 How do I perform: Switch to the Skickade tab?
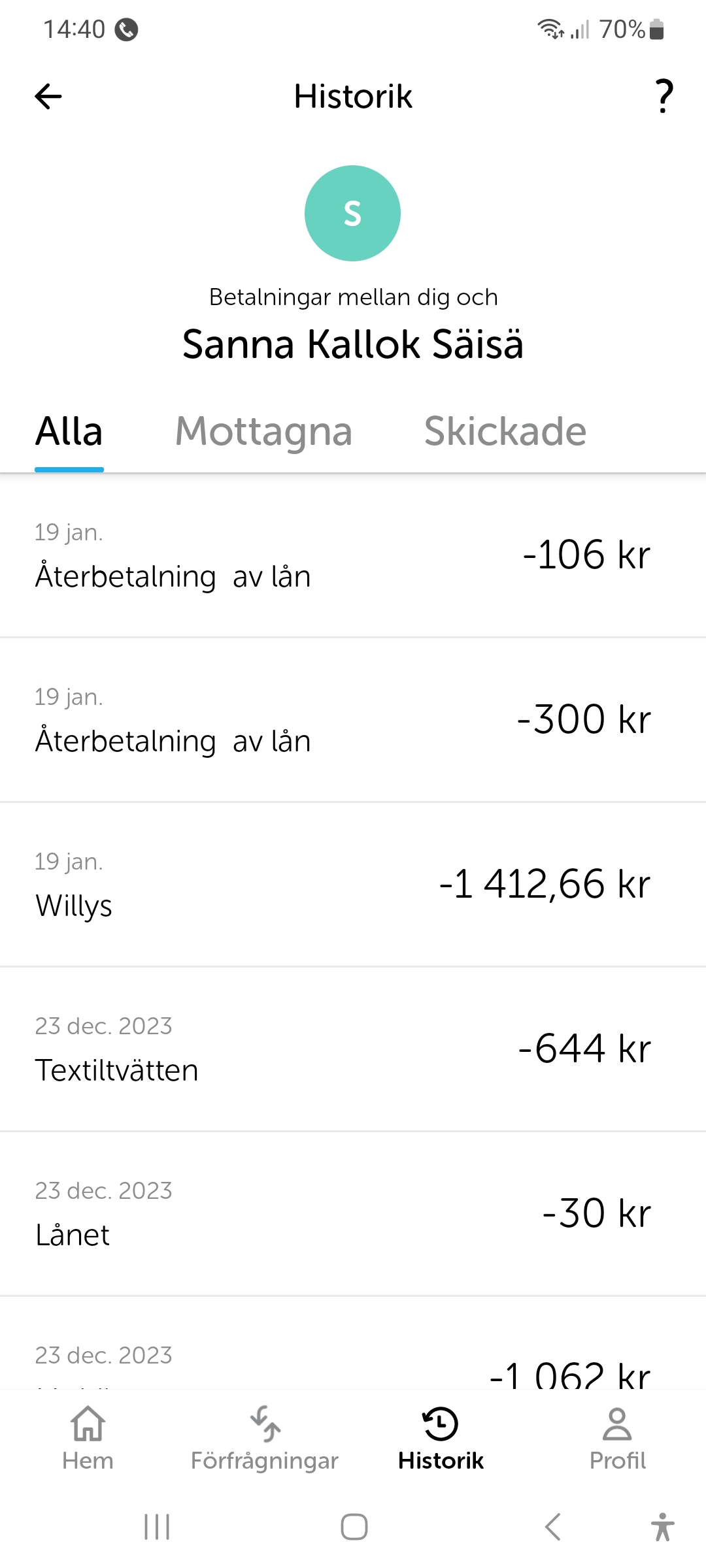coord(505,432)
